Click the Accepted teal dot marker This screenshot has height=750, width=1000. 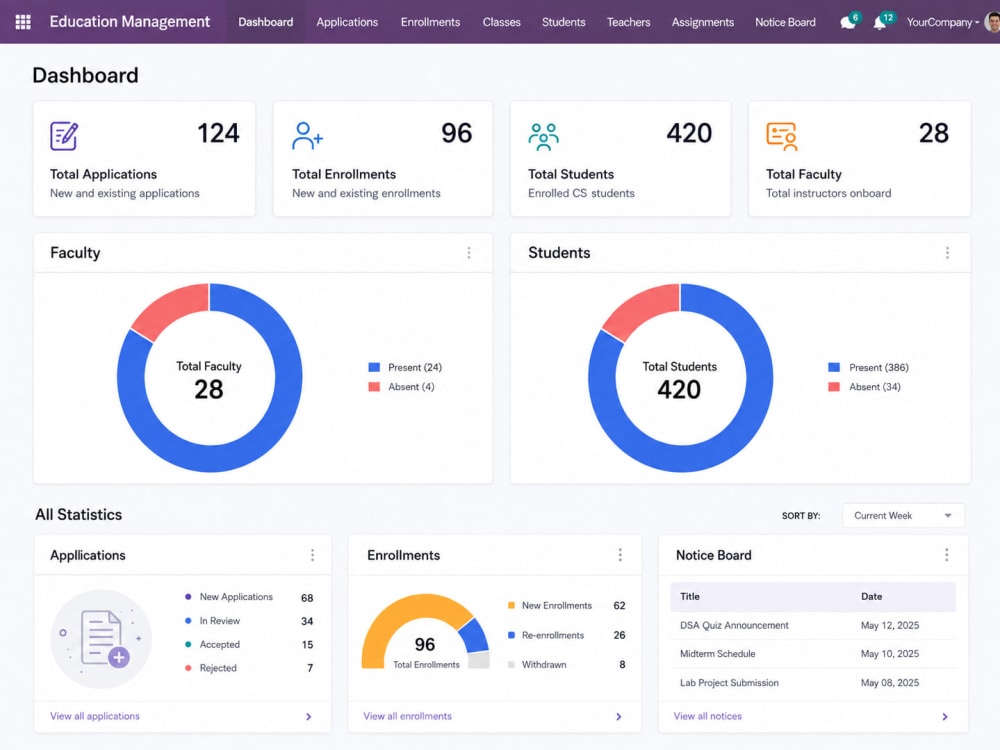tap(188, 644)
